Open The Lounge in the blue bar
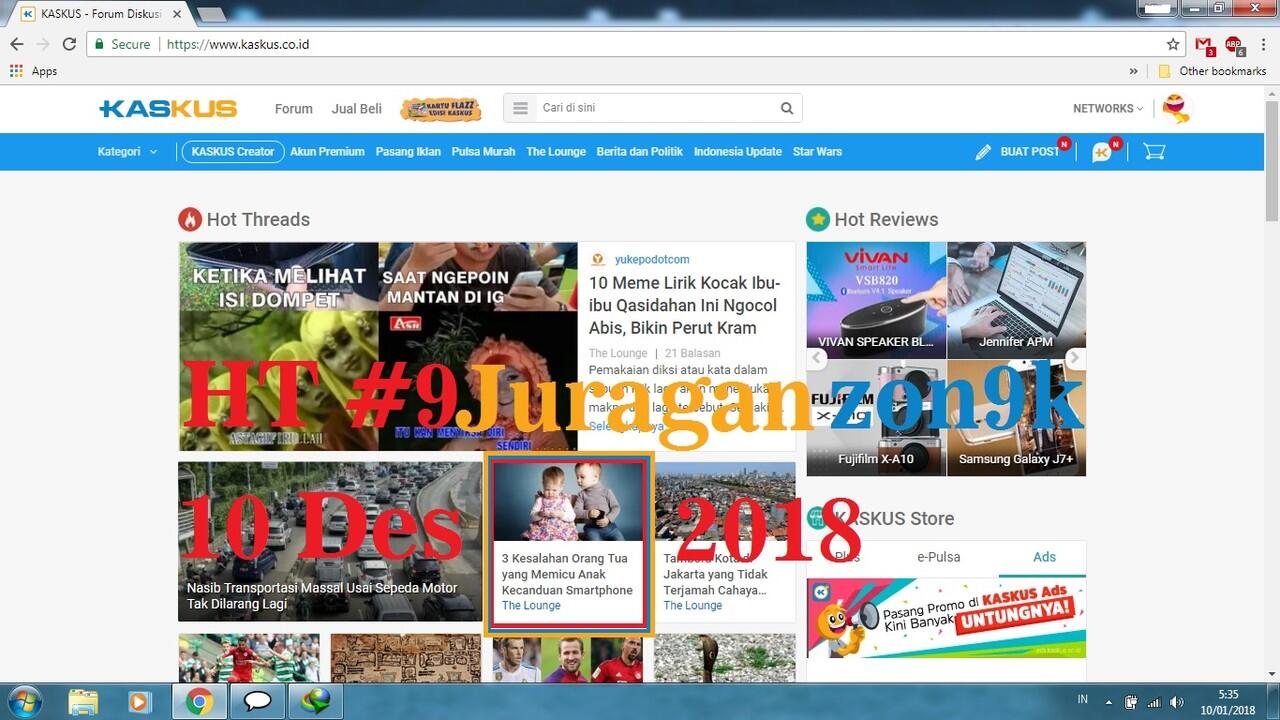 point(556,152)
